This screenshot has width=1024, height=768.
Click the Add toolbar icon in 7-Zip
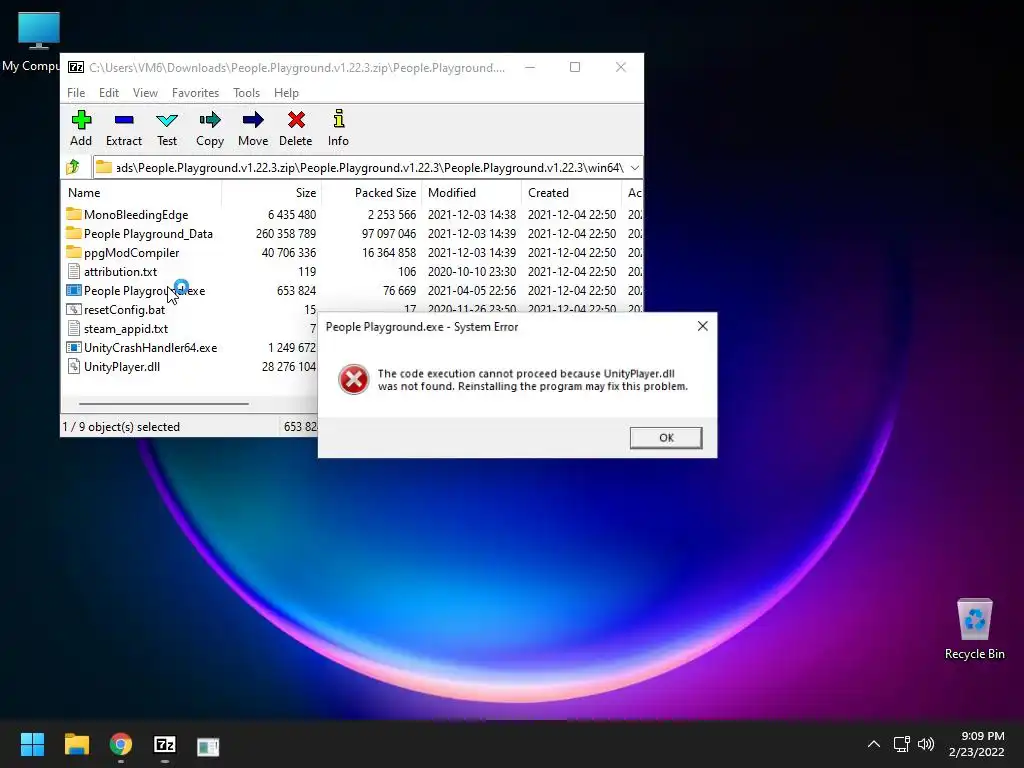click(x=81, y=120)
